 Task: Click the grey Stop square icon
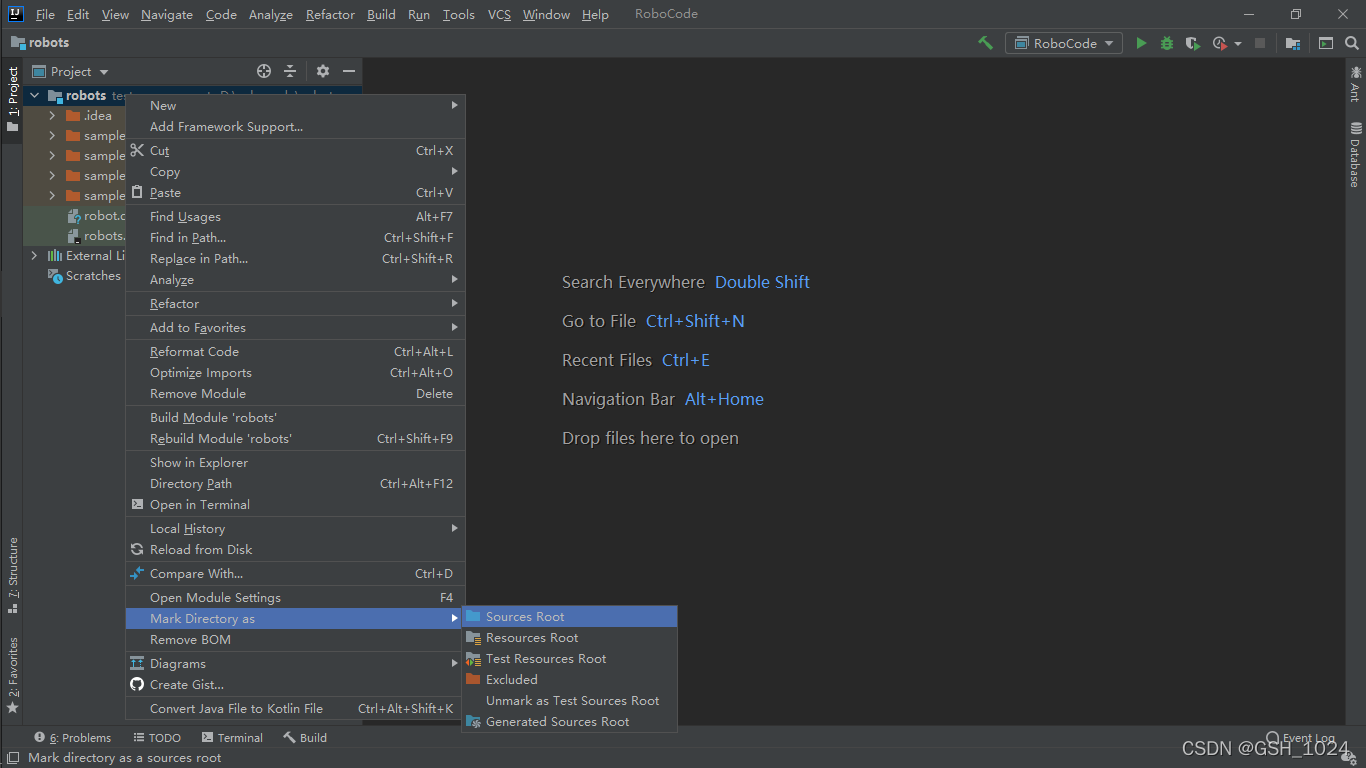(1260, 43)
